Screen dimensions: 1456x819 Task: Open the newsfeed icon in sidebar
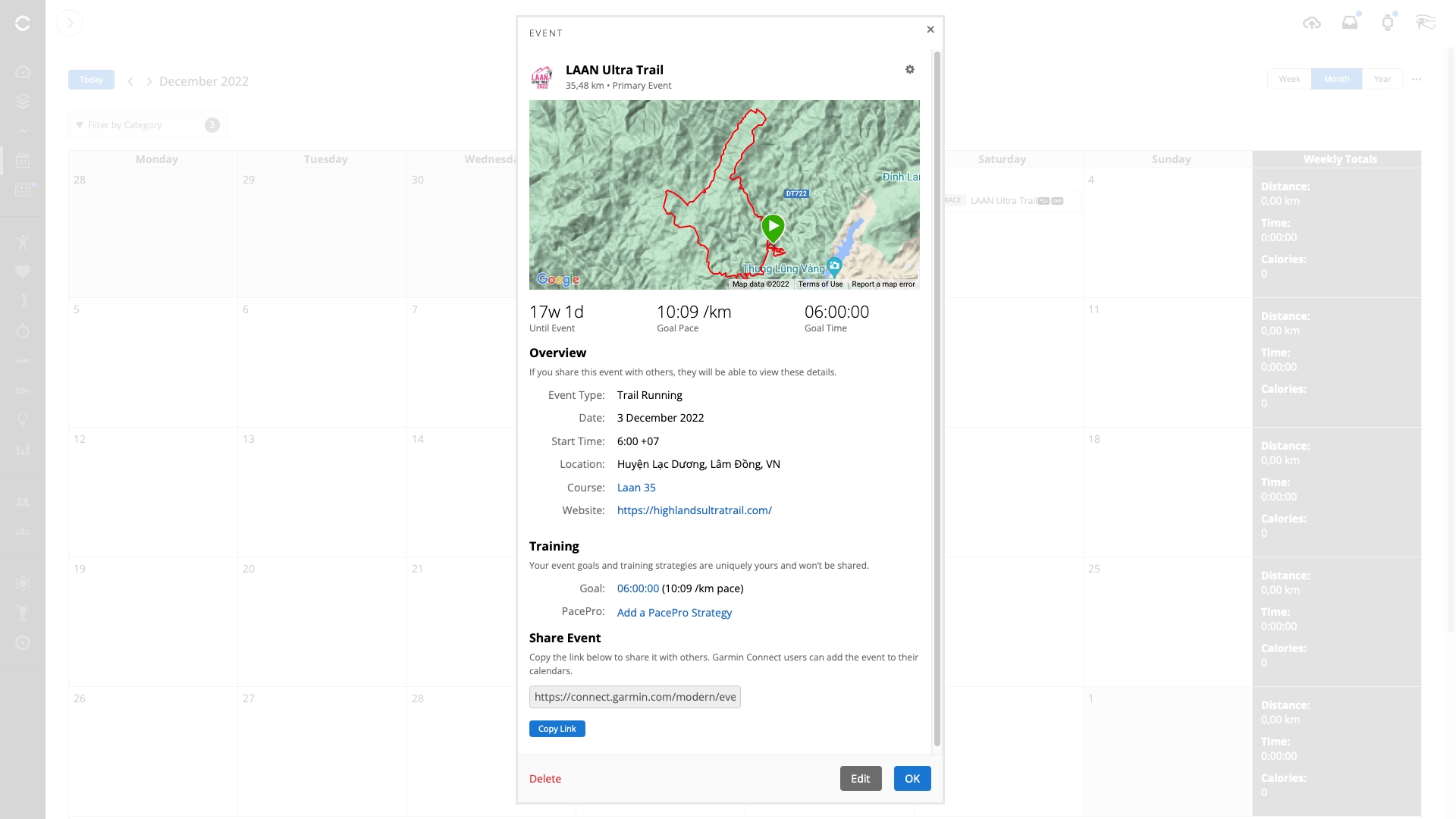[x=24, y=190]
